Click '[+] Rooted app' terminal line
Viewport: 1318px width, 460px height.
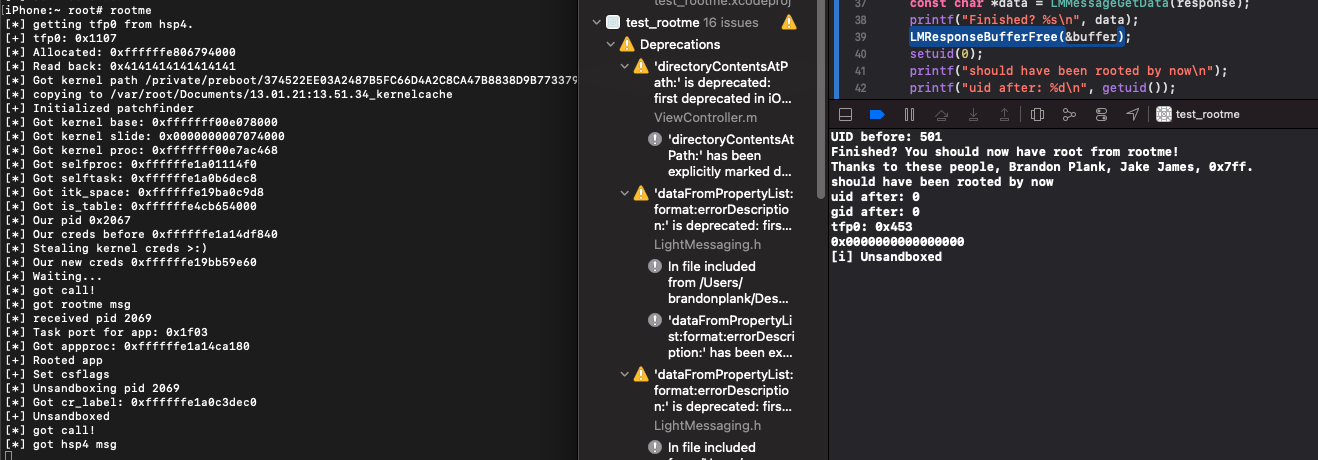click(55, 360)
